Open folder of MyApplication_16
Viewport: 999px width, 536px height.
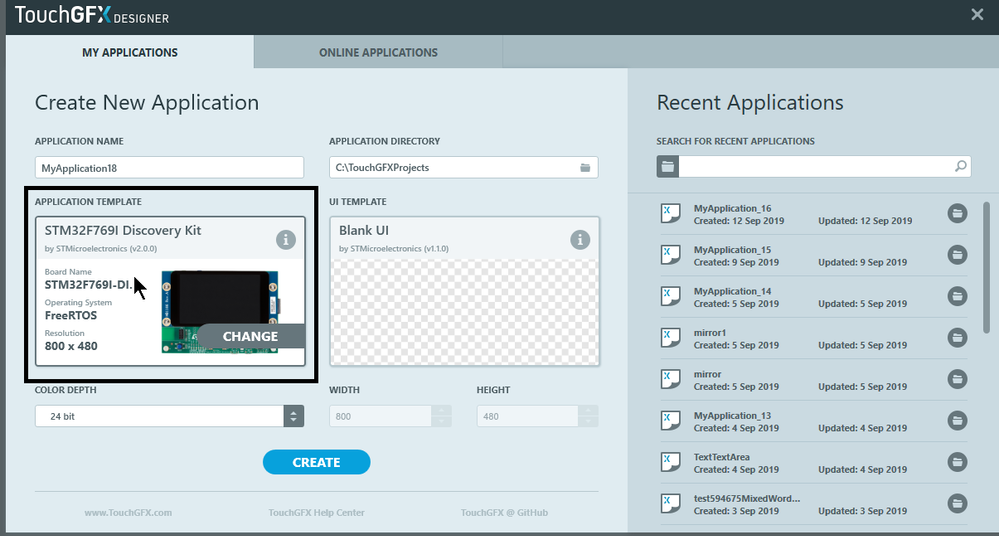(x=957, y=214)
